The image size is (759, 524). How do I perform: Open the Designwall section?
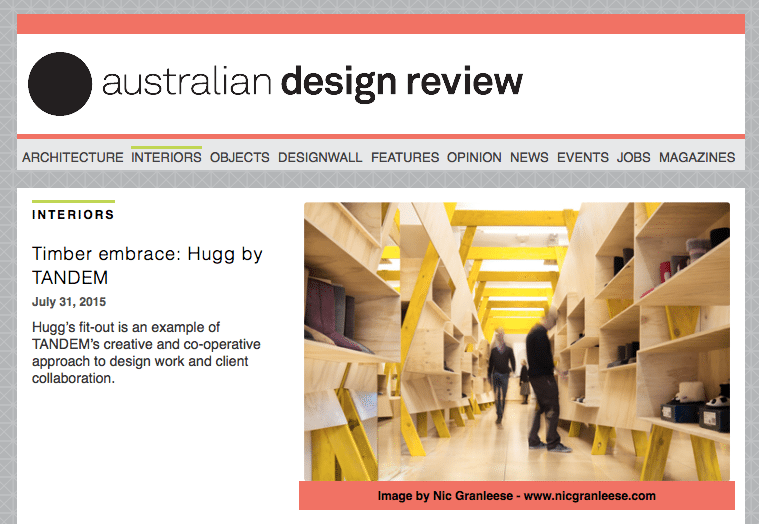(320, 157)
